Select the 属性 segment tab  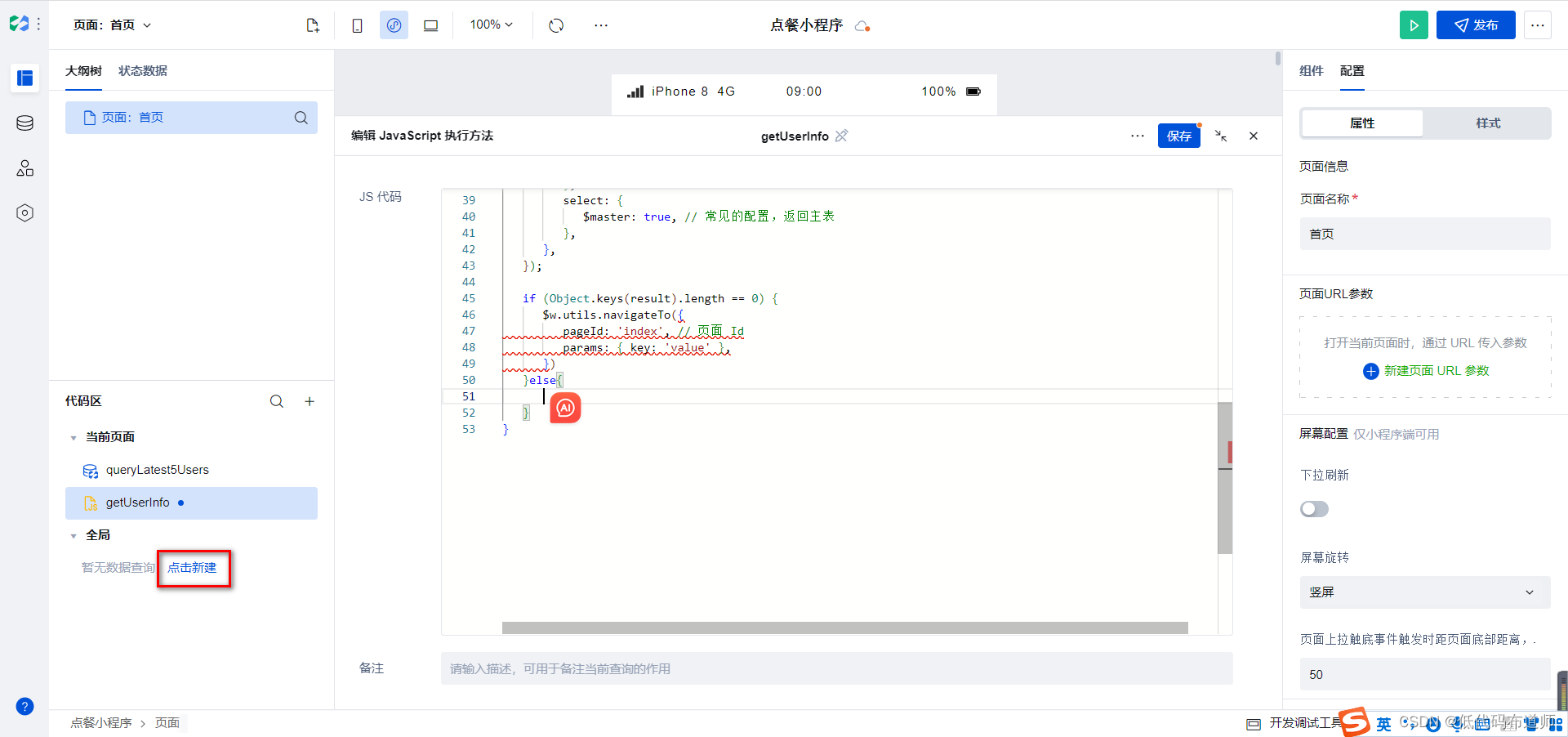tap(1362, 123)
